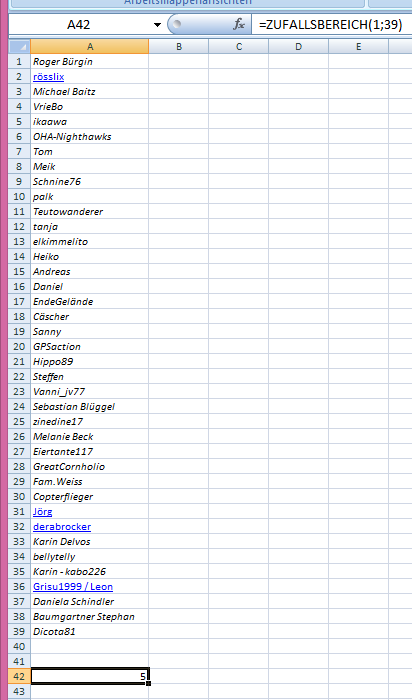Select column D header
Viewport: 412px width, 700px height.
298,46
